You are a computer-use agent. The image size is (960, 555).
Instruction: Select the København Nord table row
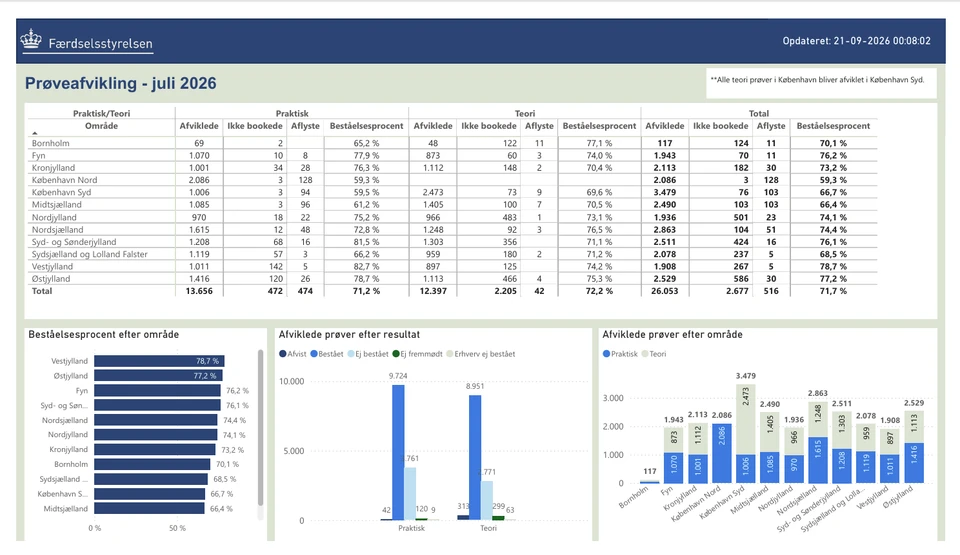pos(452,180)
